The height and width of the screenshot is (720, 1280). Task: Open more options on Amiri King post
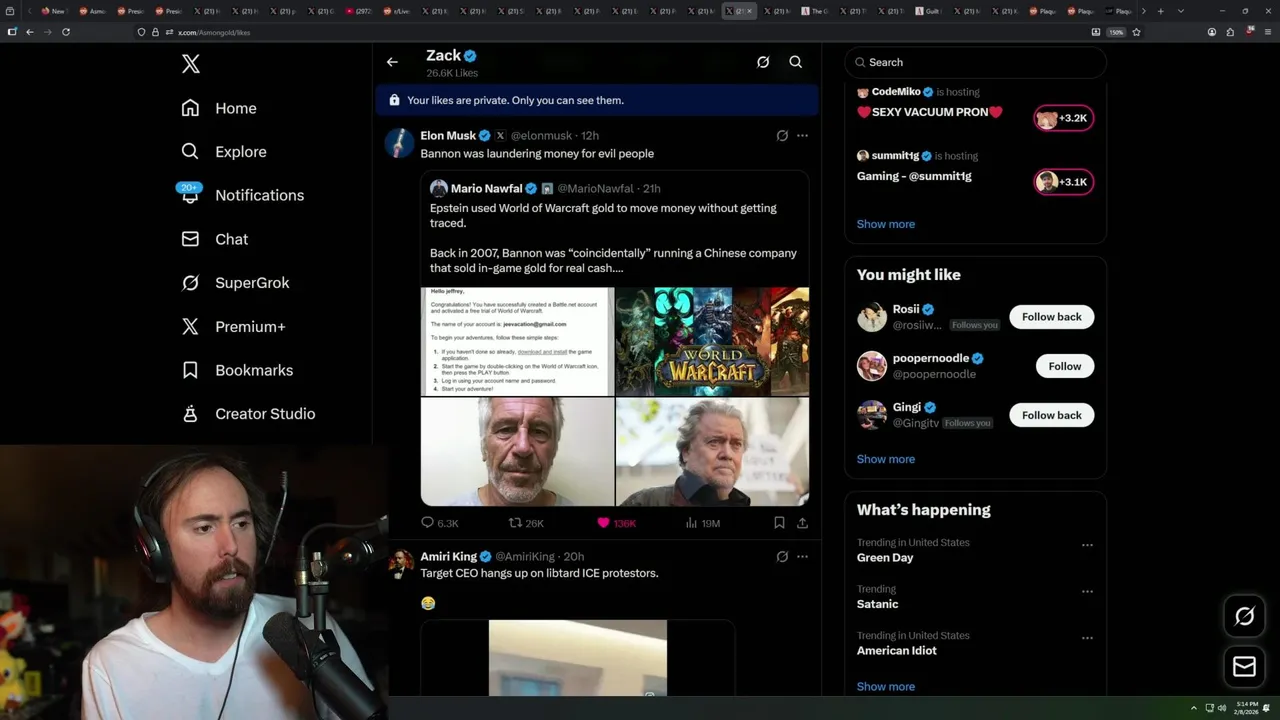pyautogui.click(x=802, y=556)
